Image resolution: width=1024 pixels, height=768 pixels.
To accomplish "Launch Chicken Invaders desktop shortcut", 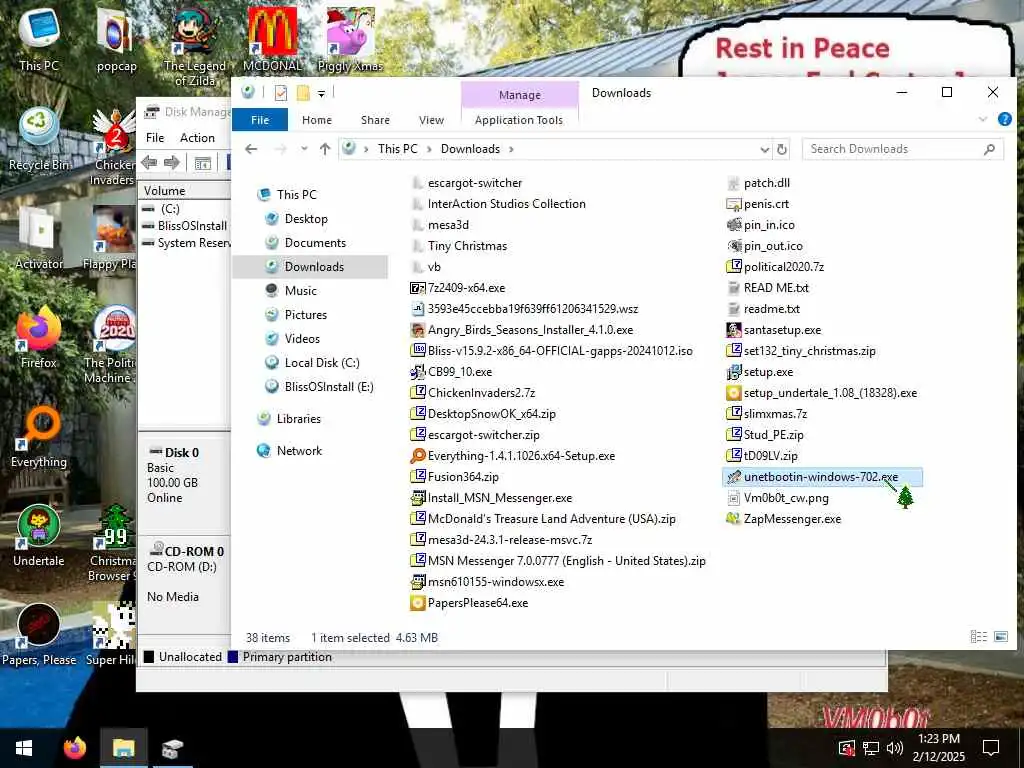I will click(x=114, y=146).
